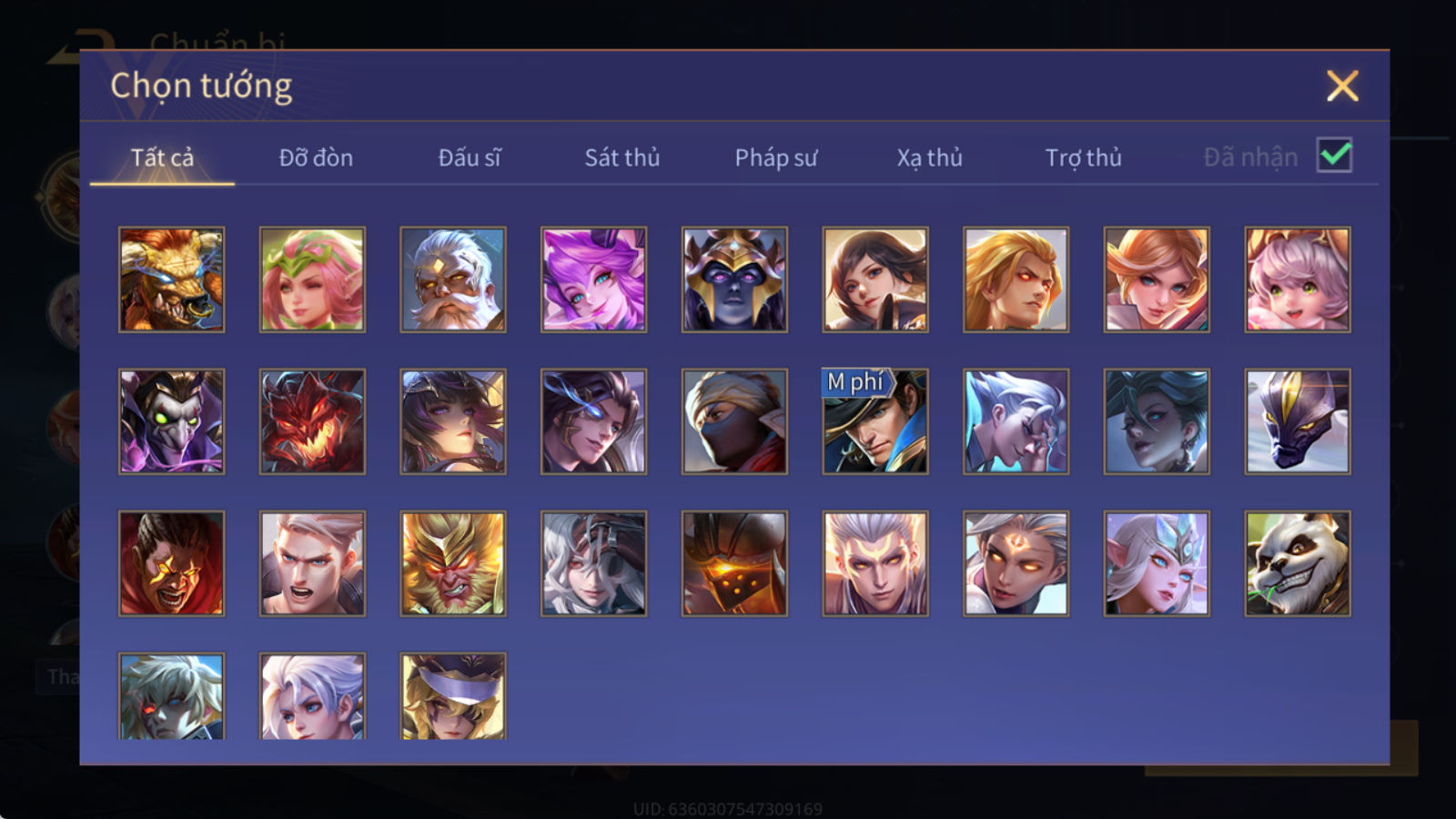Screen dimensions: 1456x819
Task: Select the red demon dragon hero
Action: [312, 421]
